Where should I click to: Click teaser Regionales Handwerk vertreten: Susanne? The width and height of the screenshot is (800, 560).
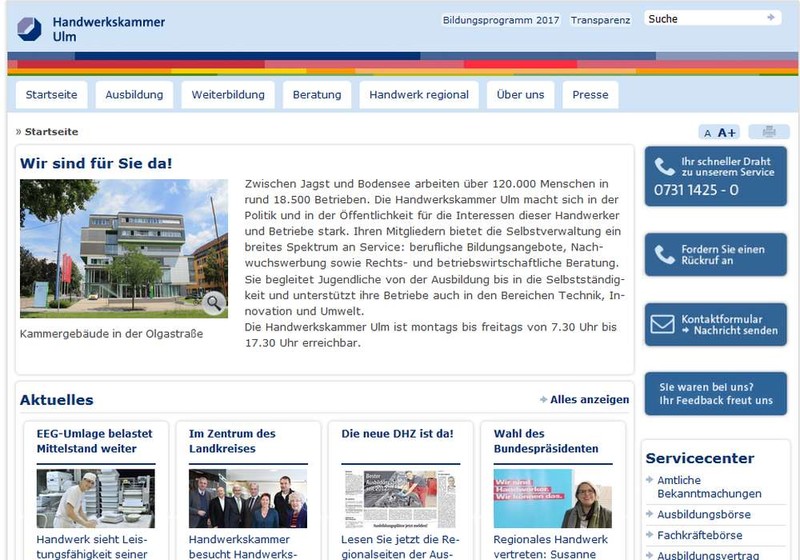click(x=551, y=546)
